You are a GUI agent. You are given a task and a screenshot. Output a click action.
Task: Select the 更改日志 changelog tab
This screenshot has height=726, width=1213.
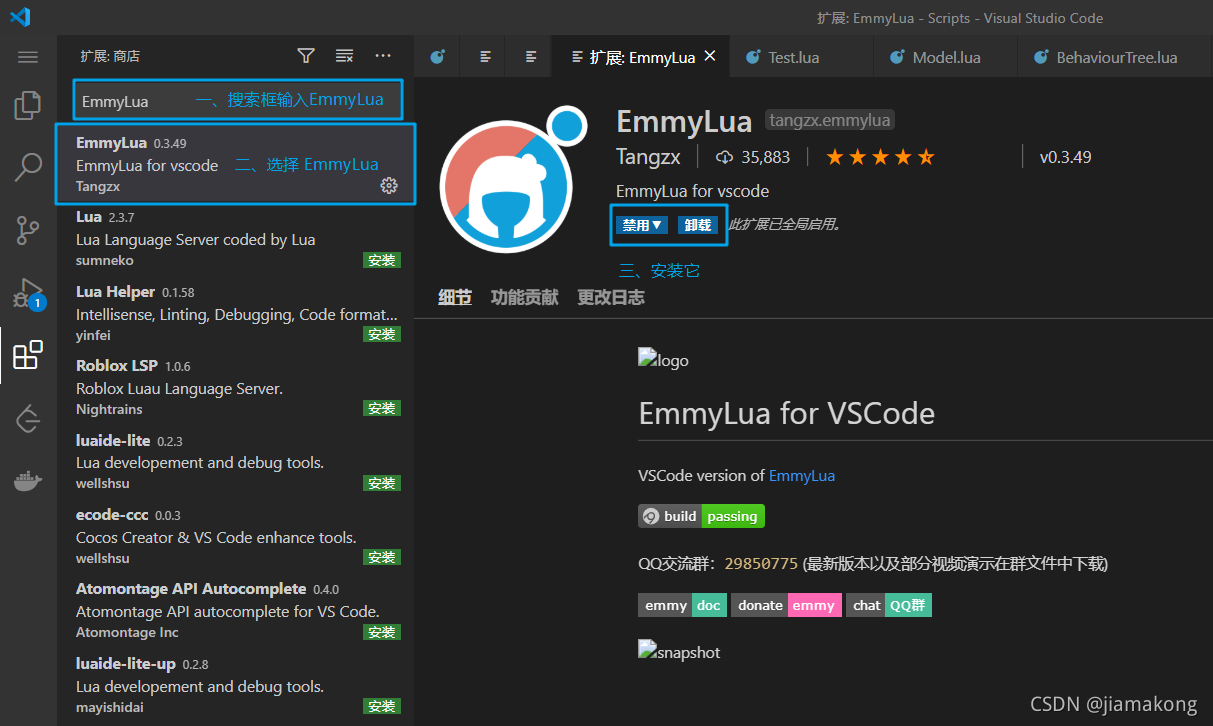pos(611,297)
